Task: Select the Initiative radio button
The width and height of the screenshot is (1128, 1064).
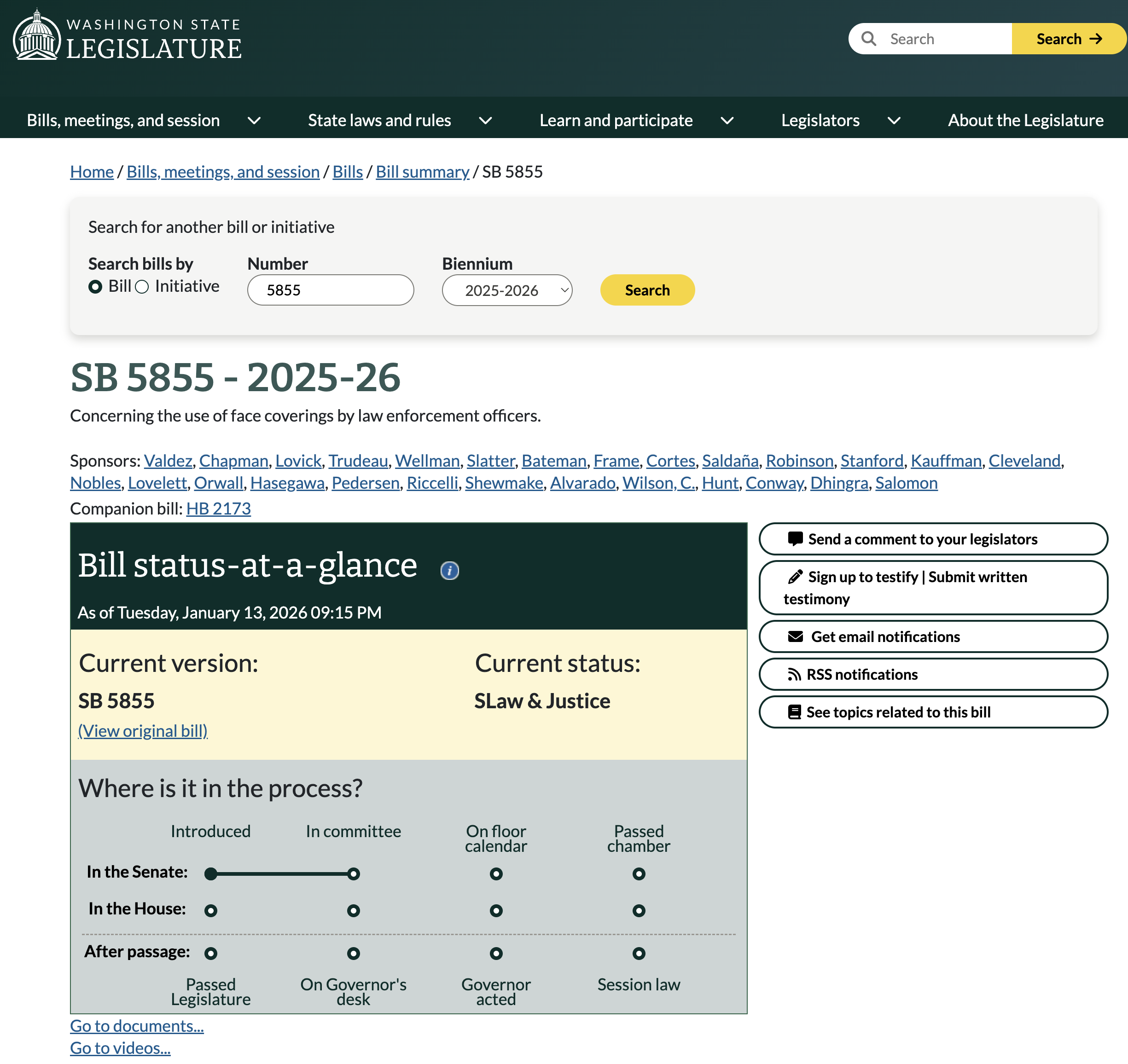Action: [142, 287]
